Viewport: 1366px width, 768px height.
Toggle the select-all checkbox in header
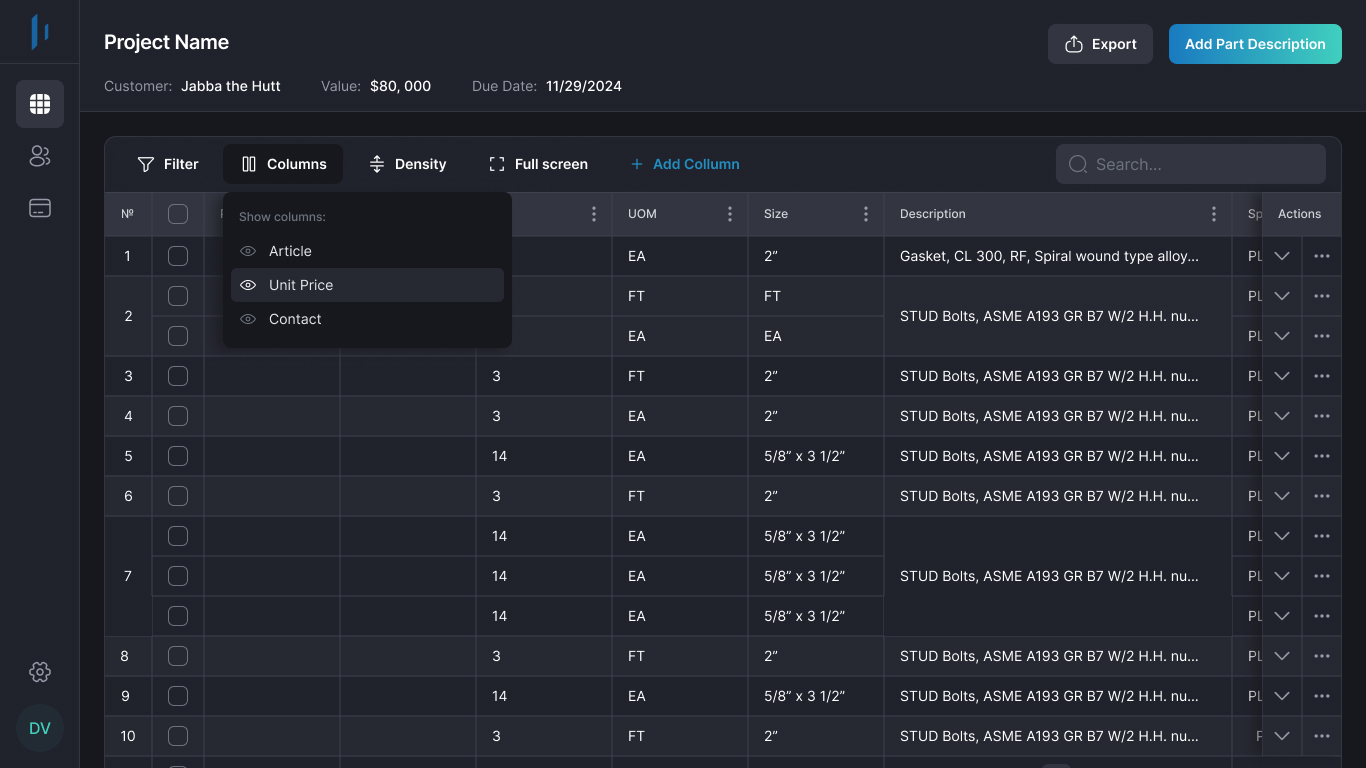tap(178, 214)
